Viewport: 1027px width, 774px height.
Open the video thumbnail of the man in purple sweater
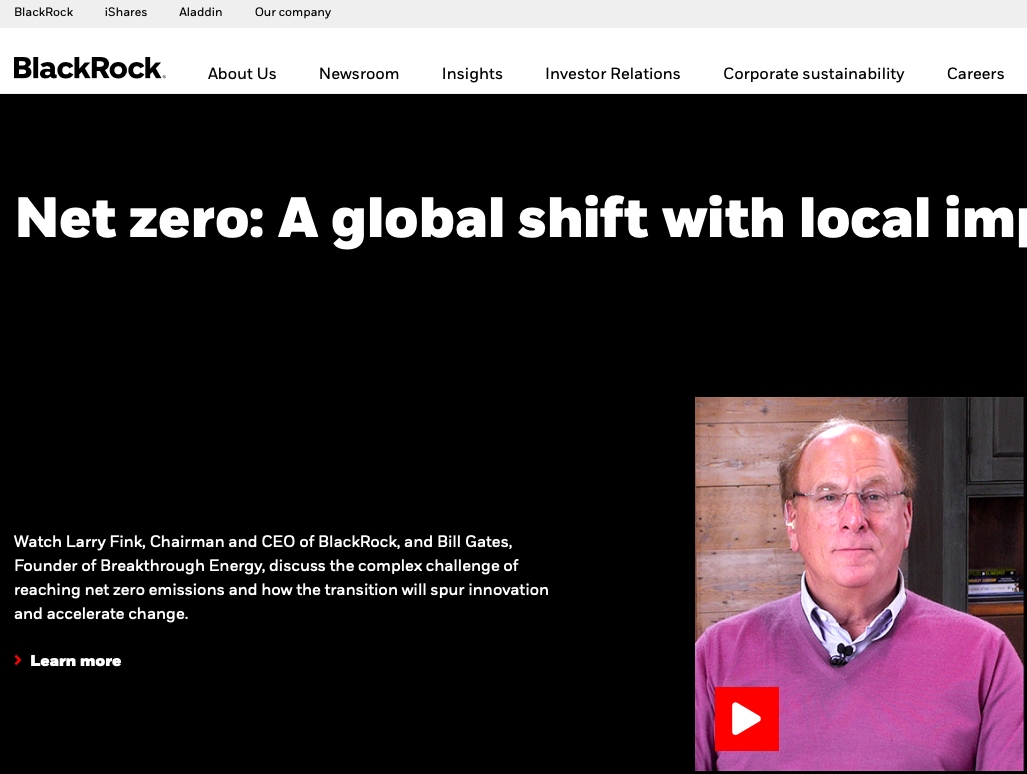pyautogui.click(x=860, y=584)
